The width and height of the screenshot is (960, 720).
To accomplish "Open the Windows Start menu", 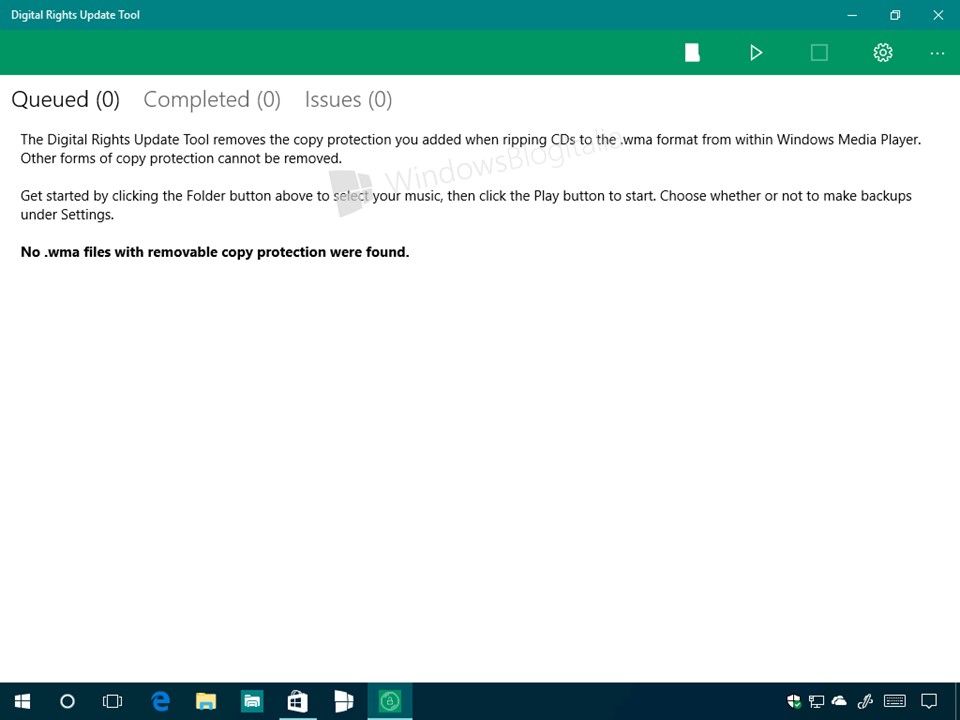I will [x=23, y=701].
